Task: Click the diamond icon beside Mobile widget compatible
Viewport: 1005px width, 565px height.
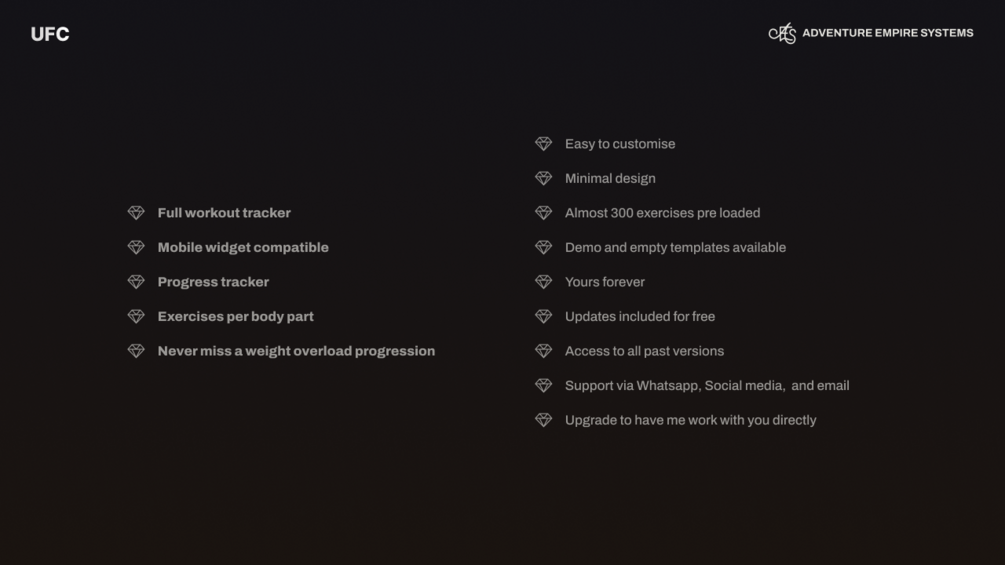Action: pos(136,248)
